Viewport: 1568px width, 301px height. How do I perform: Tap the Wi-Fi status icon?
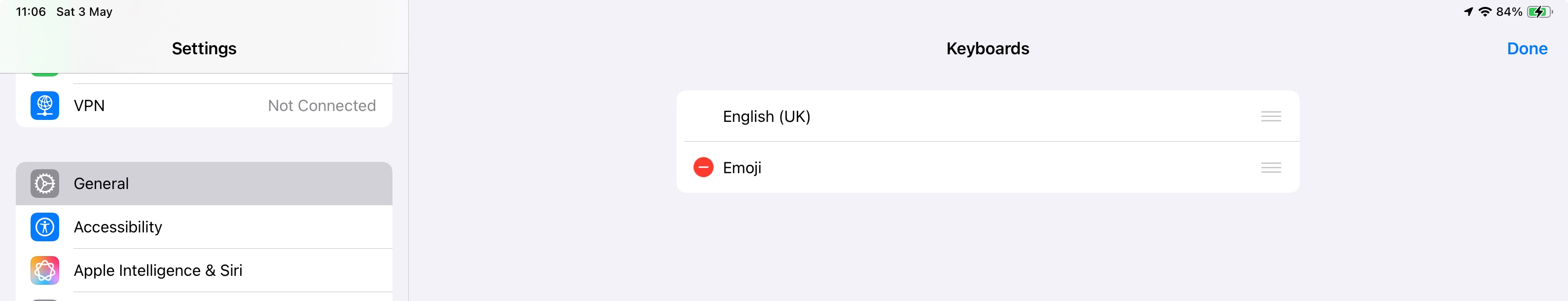click(x=1485, y=11)
